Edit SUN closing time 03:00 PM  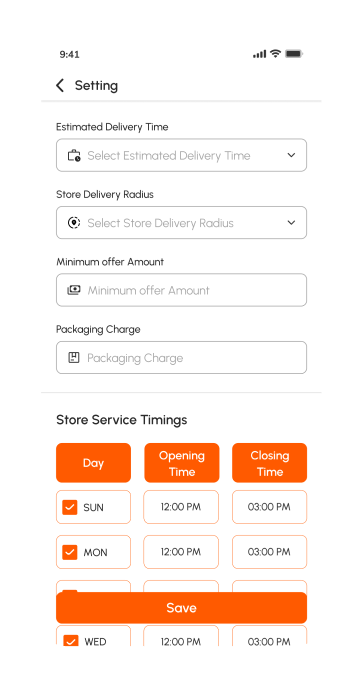(269, 507)
